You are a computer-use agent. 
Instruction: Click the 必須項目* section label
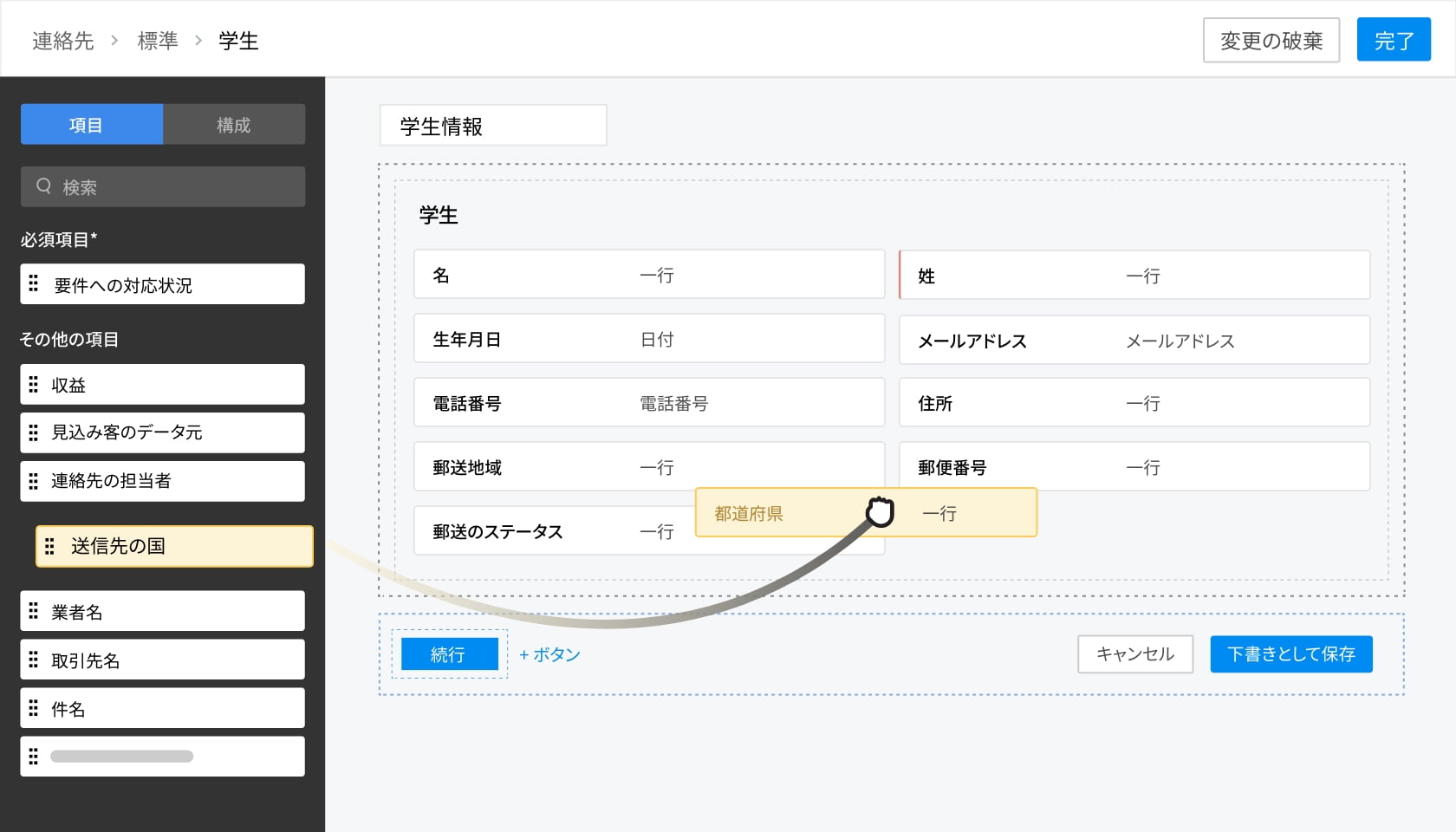pos(59,239)
